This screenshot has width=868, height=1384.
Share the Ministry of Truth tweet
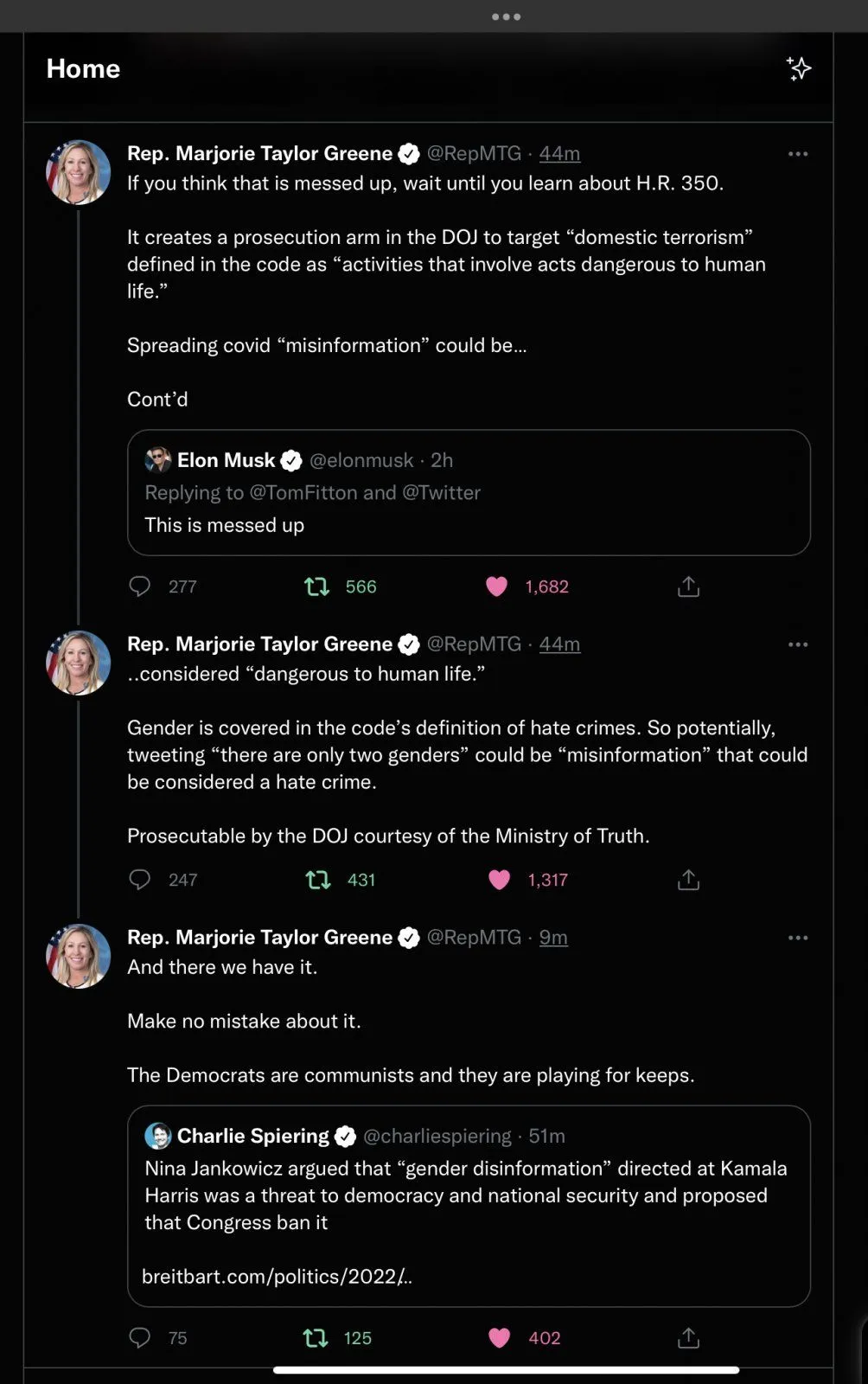tap(688, 880)
